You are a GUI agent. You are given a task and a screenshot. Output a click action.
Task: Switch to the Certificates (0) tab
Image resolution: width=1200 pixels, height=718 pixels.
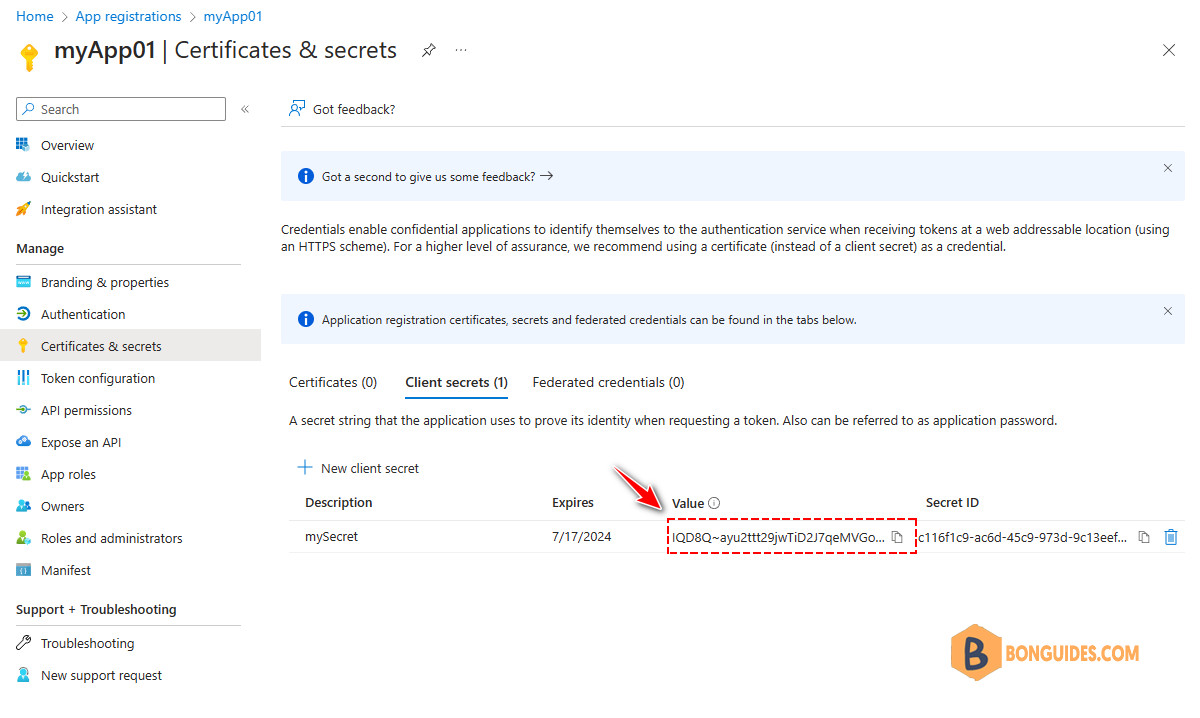[x=333, y=382]
